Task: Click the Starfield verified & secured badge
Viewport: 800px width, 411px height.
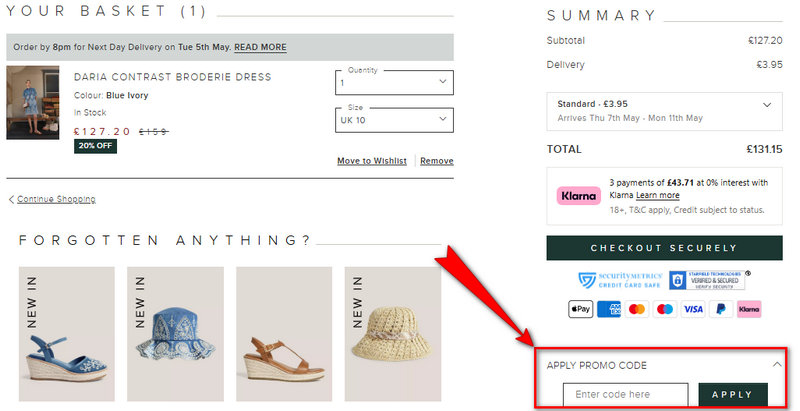Action: 710,280
